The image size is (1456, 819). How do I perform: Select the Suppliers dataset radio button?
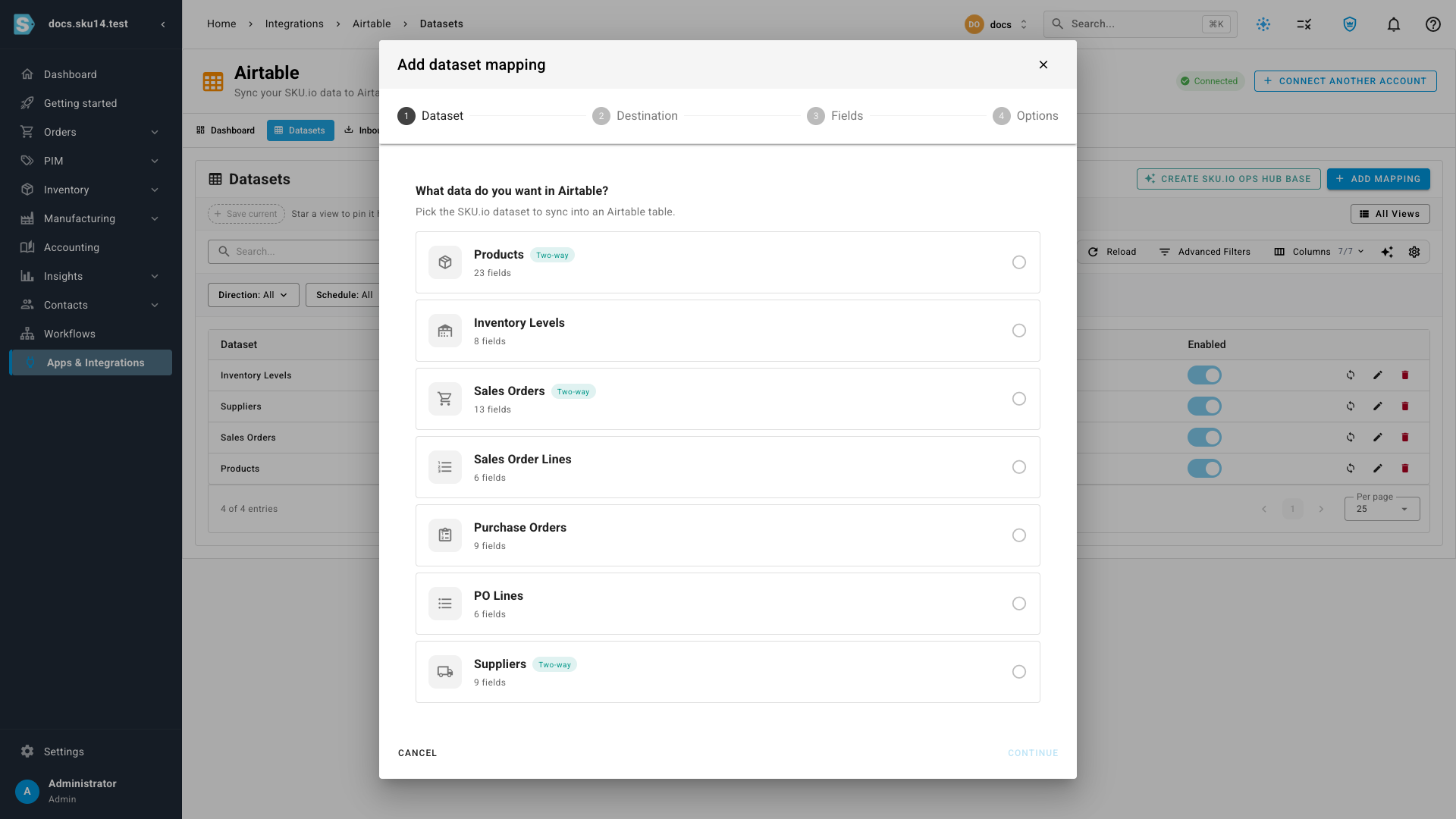[1019, 672]
